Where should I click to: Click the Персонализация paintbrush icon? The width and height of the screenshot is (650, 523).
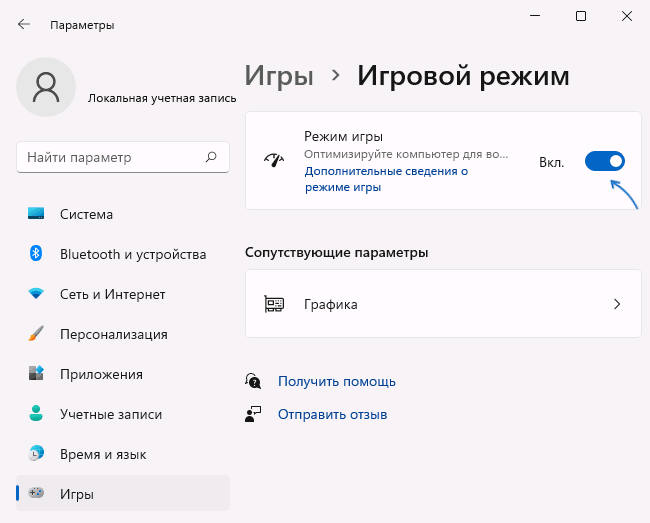(x=37, y=334)
